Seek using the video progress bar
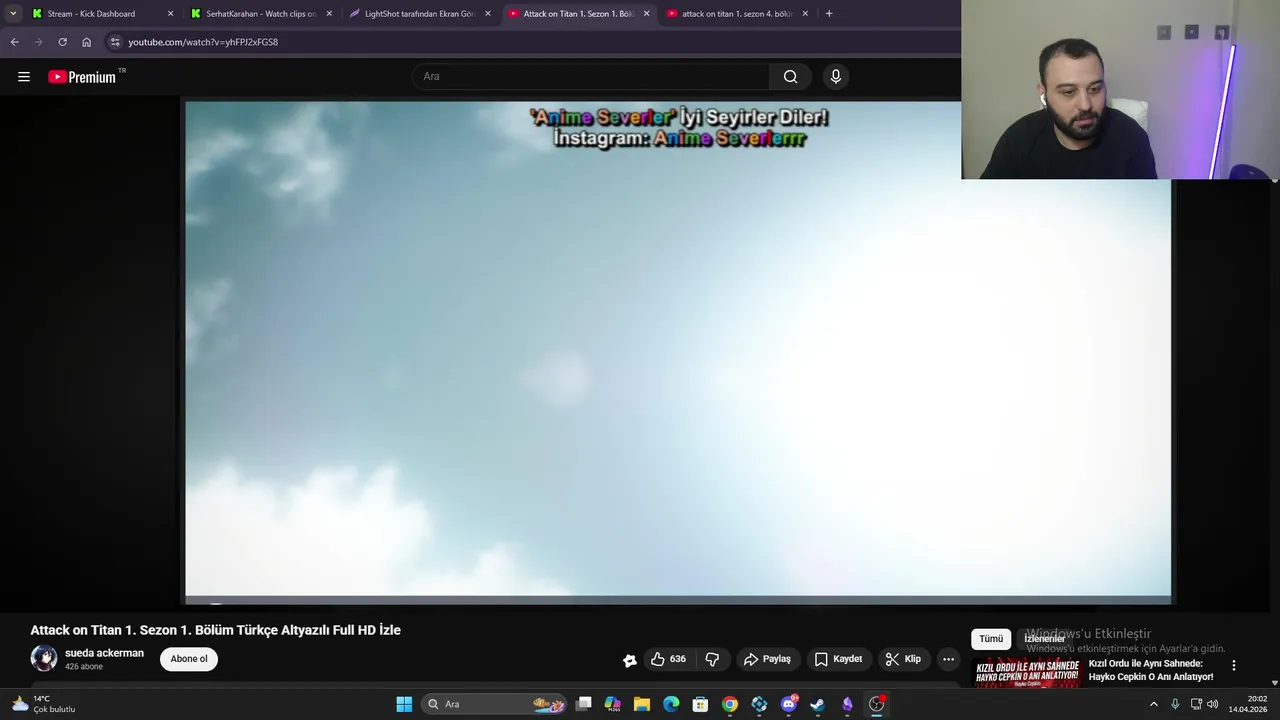Screen dimensions: 1280x720 coord(677,601)
